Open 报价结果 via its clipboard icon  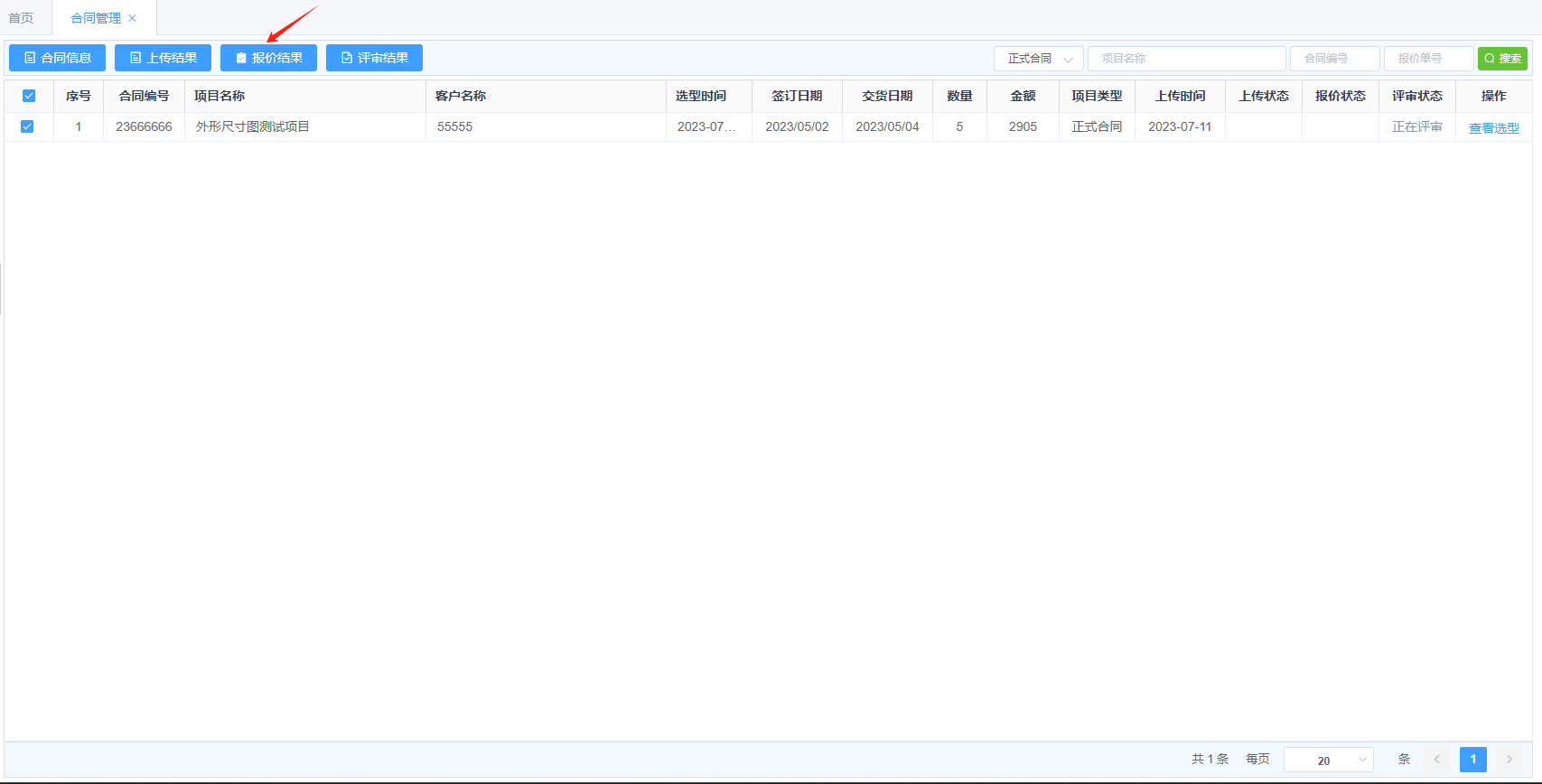241,58
